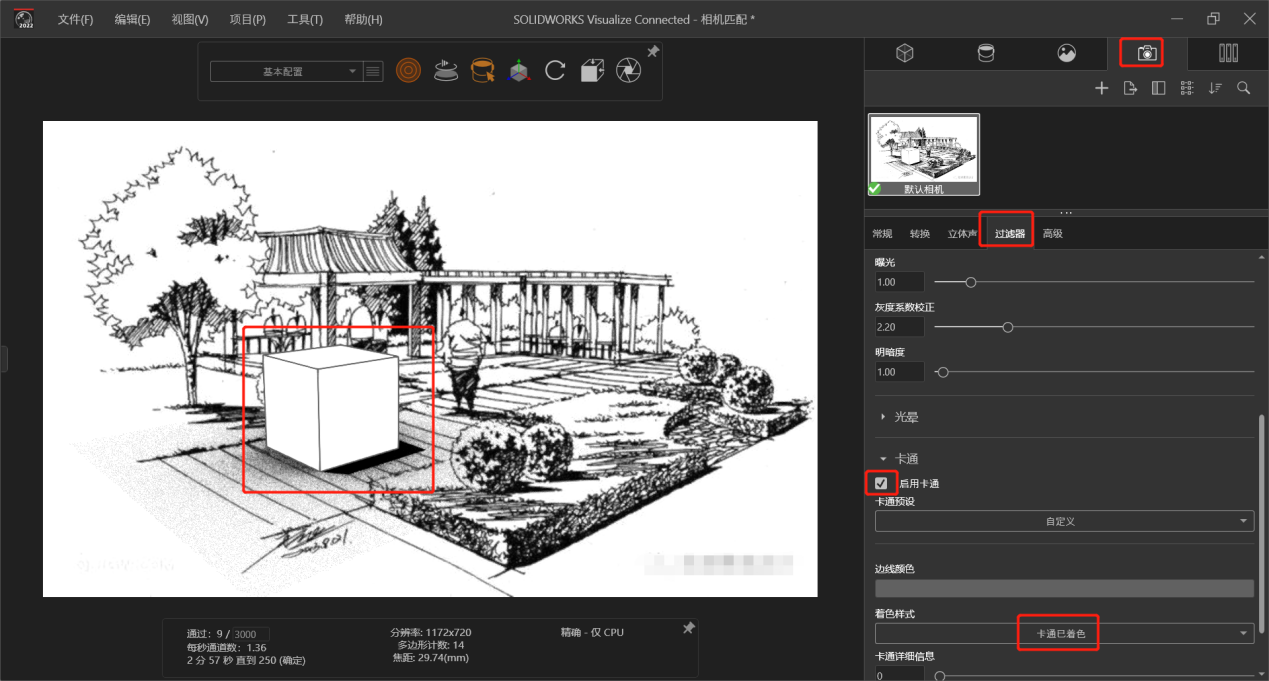Click the add camera plus icon
1269x681 pixels.
[x=1101, y=88]
